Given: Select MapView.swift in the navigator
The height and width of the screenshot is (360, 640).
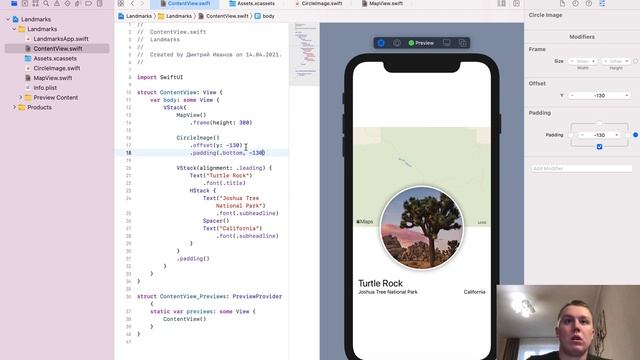Looking at the screenshot, I should click(x=53, y=78).
